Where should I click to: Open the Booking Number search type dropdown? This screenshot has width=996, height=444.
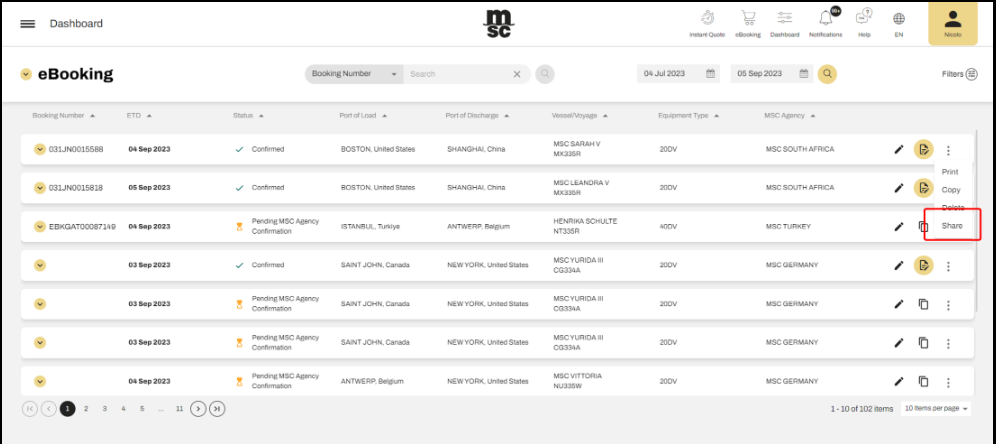click(x=354, y=74)
